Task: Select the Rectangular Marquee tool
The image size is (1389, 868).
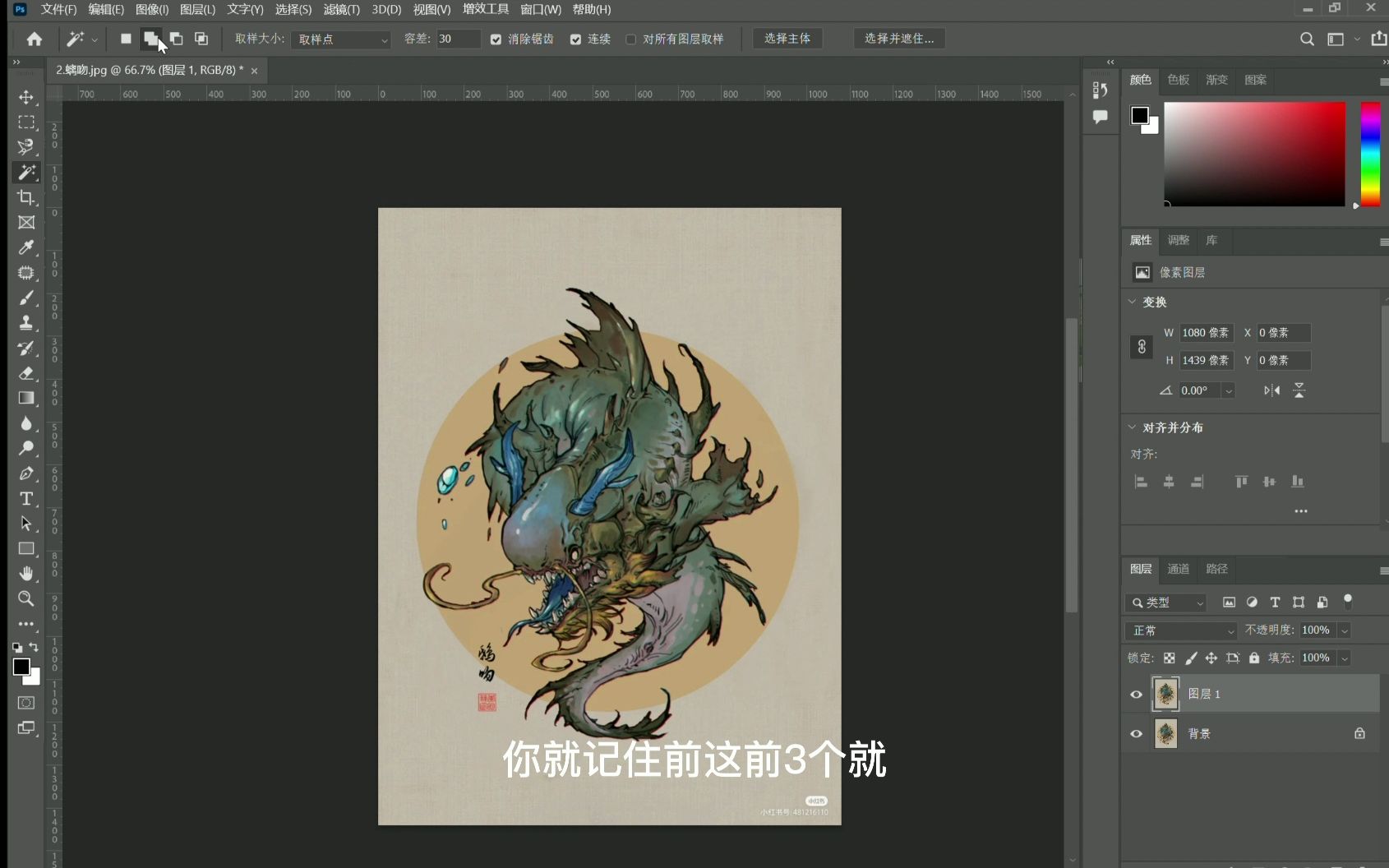Action: [x=26, y=122]
